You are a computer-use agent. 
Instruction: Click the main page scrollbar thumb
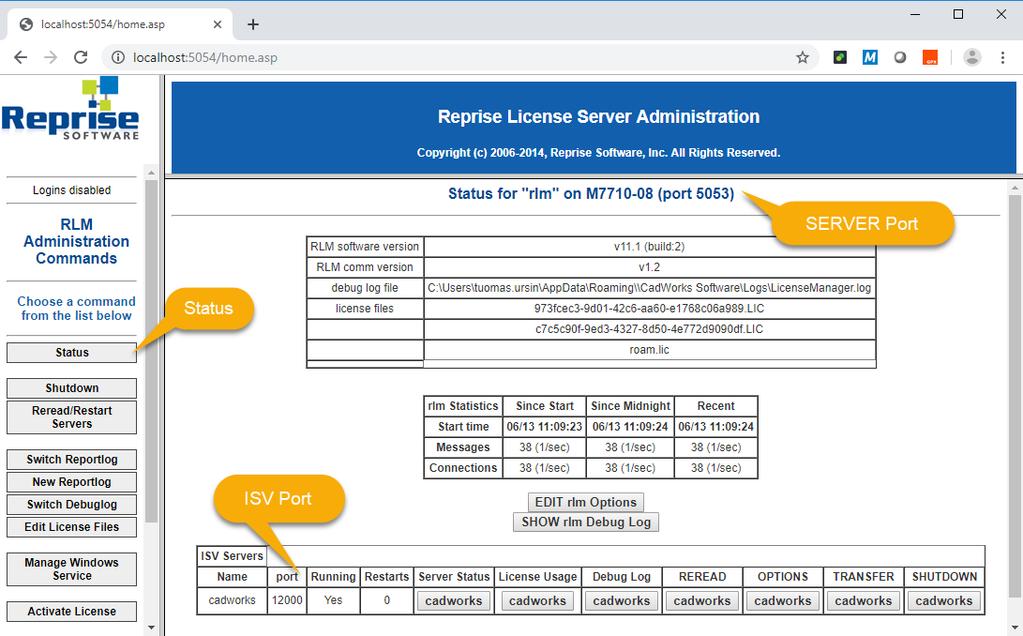pos(1015,396)
